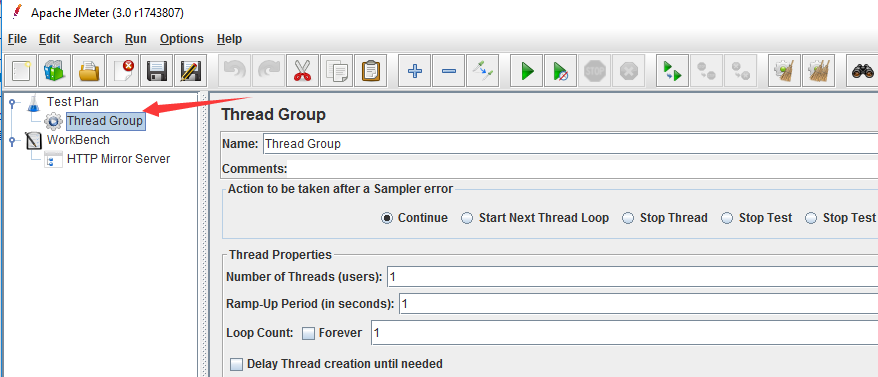Focus the Ramp-Up Period field
Screen dimensions: 878x377
click(639, 305)
